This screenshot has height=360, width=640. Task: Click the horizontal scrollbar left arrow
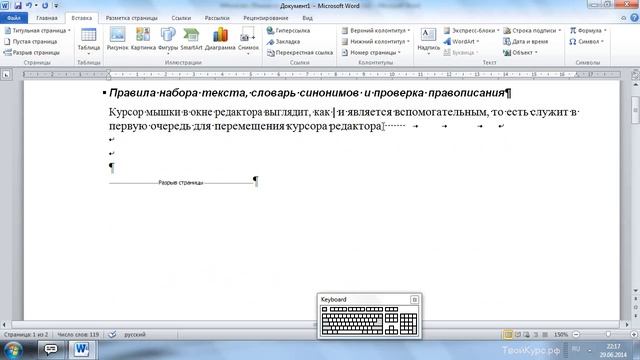point(4,325)
